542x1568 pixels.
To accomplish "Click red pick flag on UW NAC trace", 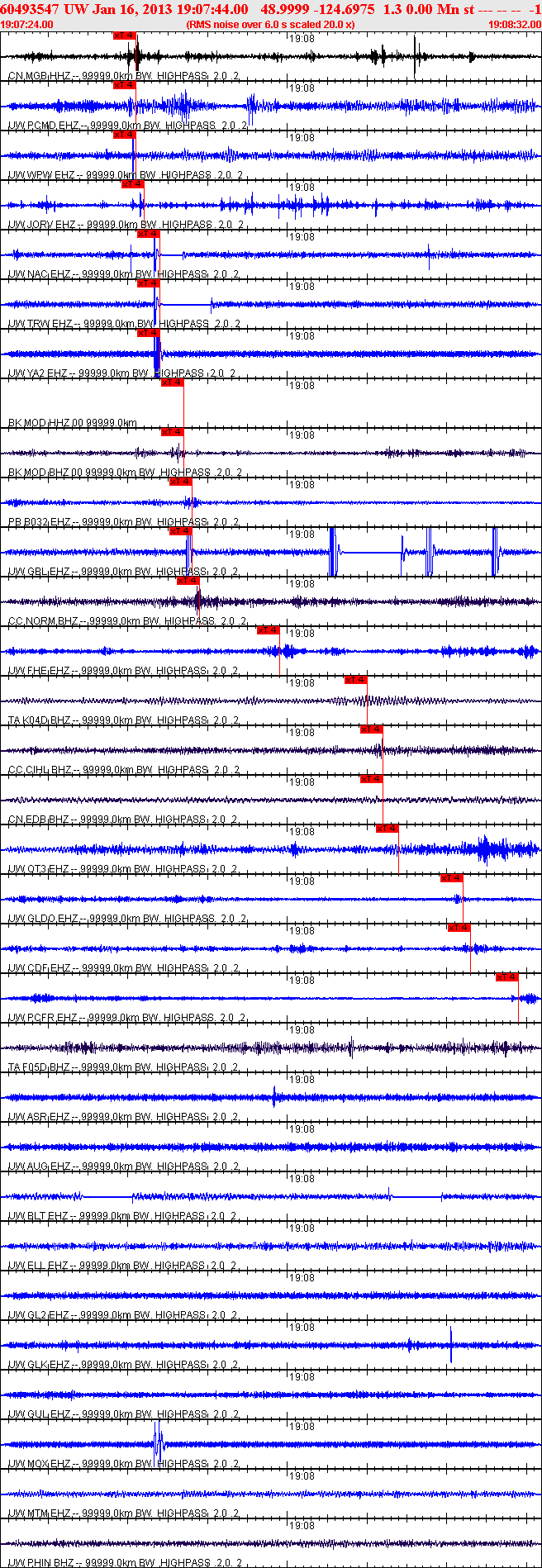I will click(x=148, y=234).
